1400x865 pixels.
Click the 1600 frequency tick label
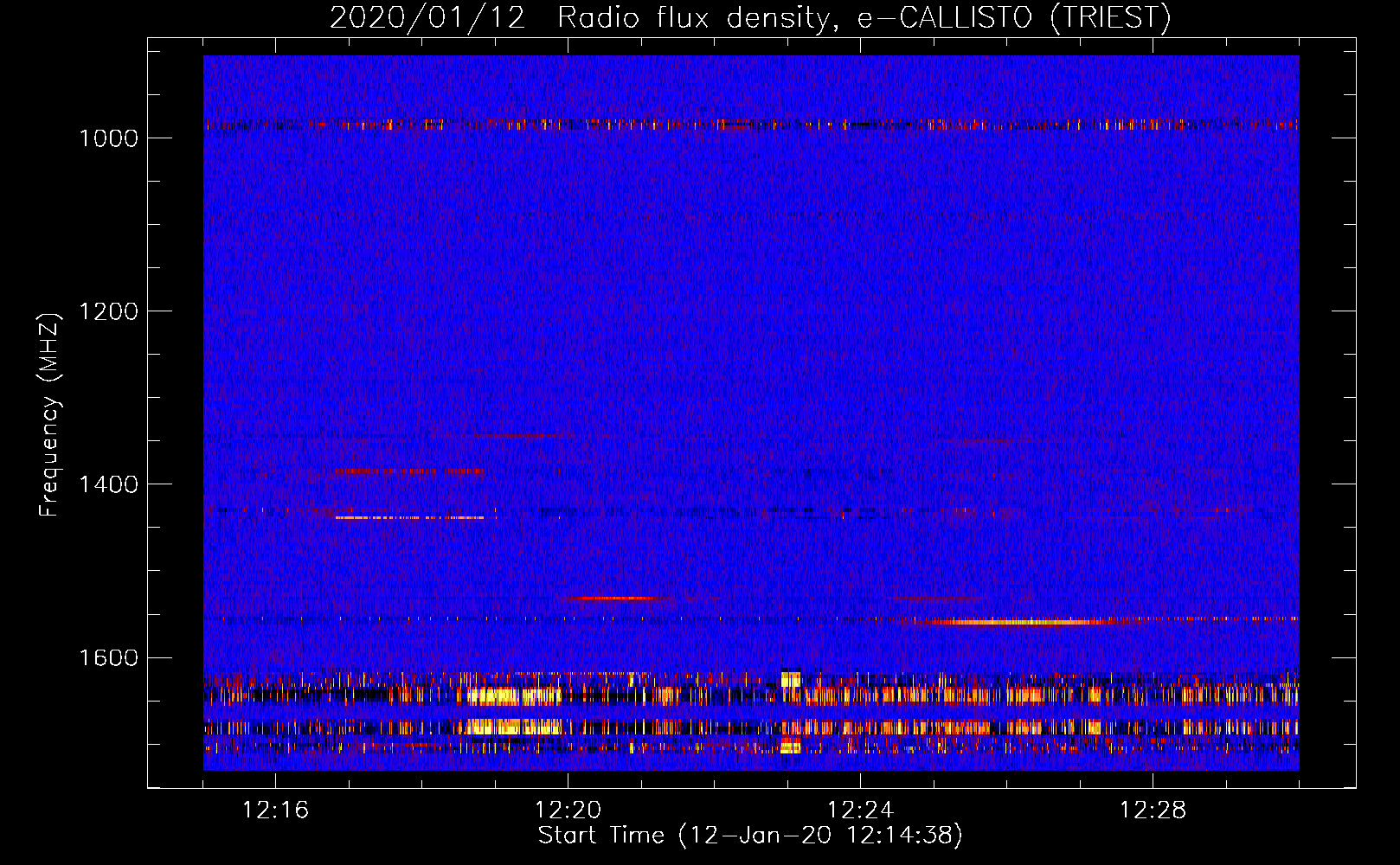pyautogui.click(x=109, y=657)
